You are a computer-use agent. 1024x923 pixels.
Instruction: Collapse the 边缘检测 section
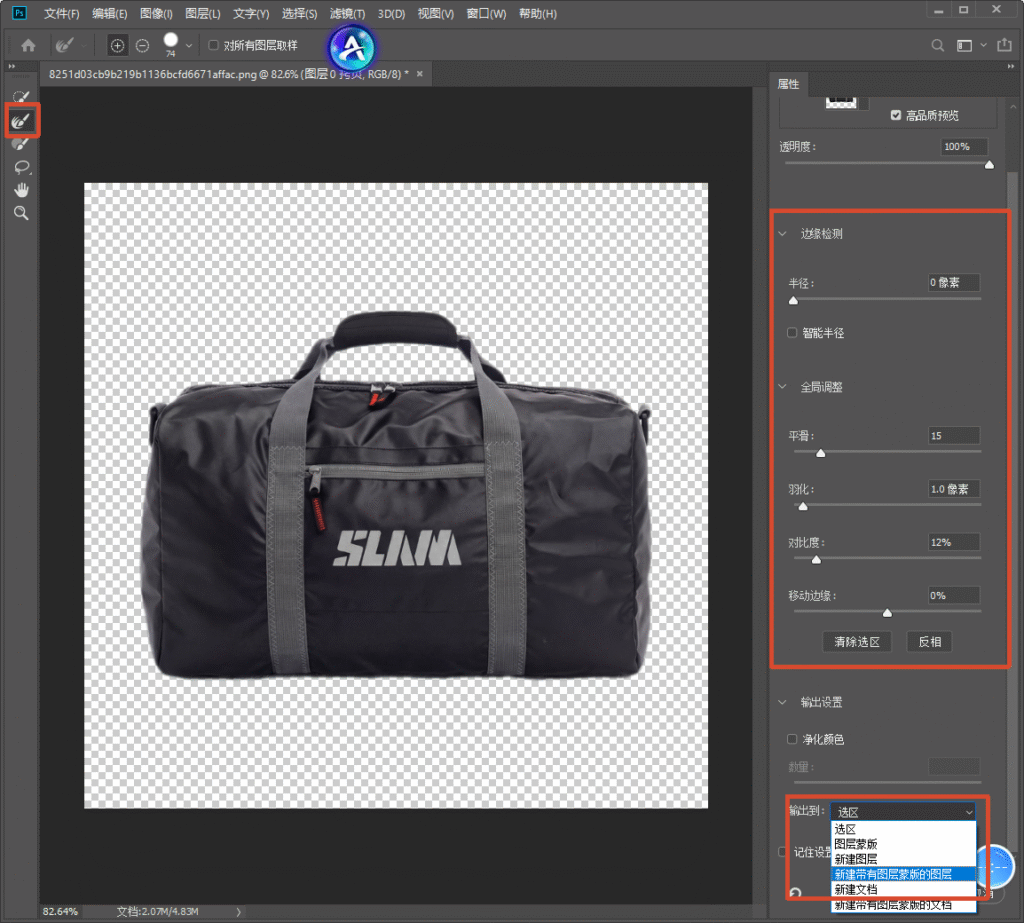(x=782, y=233)
